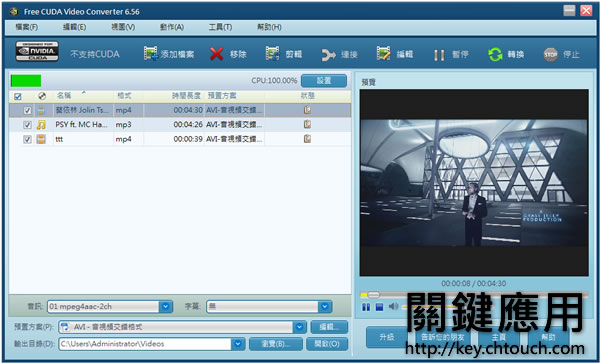Start conversion with the green 轉換 icon
Image resolution: width=600 pixels, height=363 pixels.
tap(495, 55)
